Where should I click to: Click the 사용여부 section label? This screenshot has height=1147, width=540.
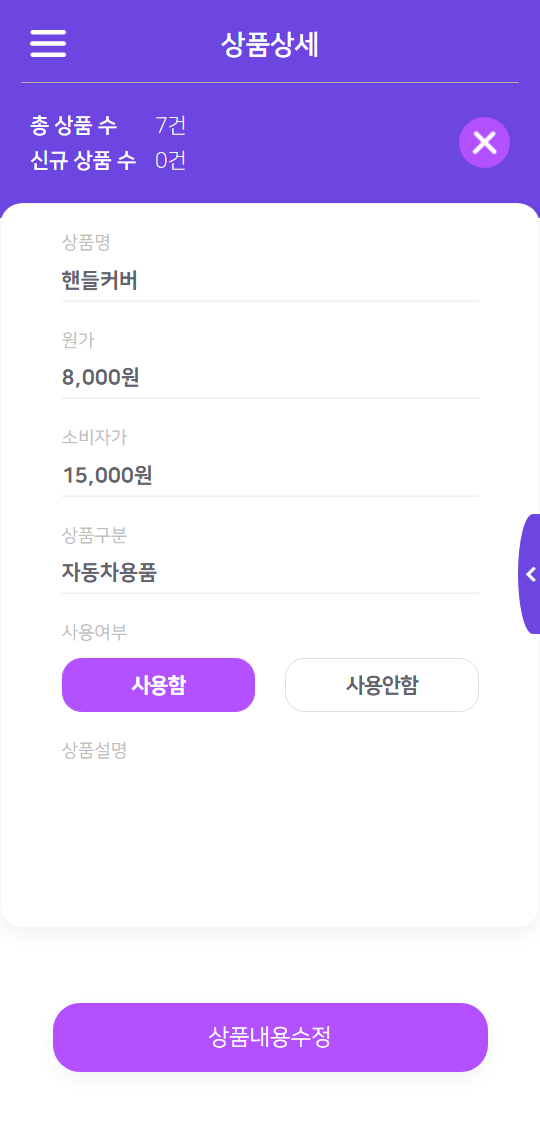pyautogui.click(x=94, y=632)
